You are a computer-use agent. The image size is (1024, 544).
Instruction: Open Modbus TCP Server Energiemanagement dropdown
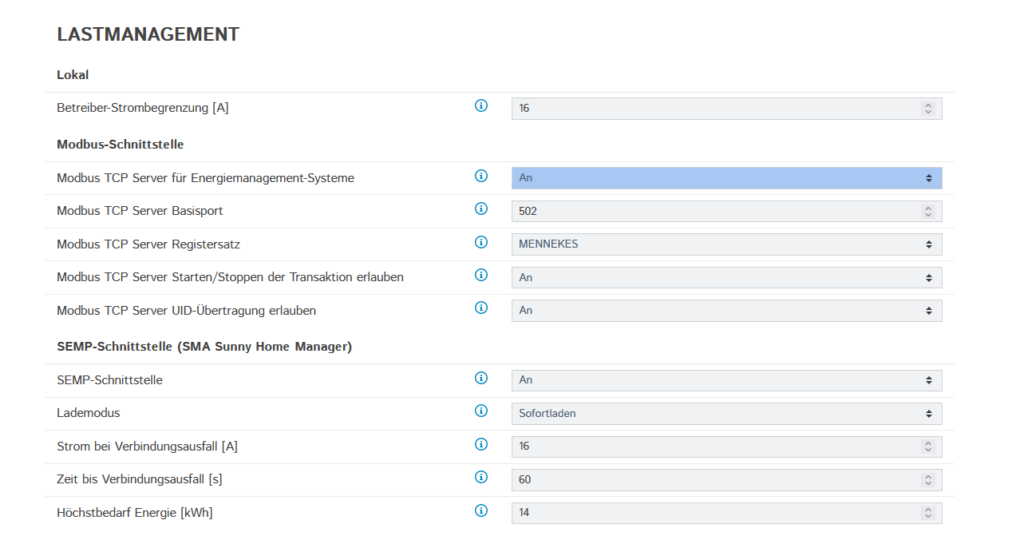coord(726,178)
